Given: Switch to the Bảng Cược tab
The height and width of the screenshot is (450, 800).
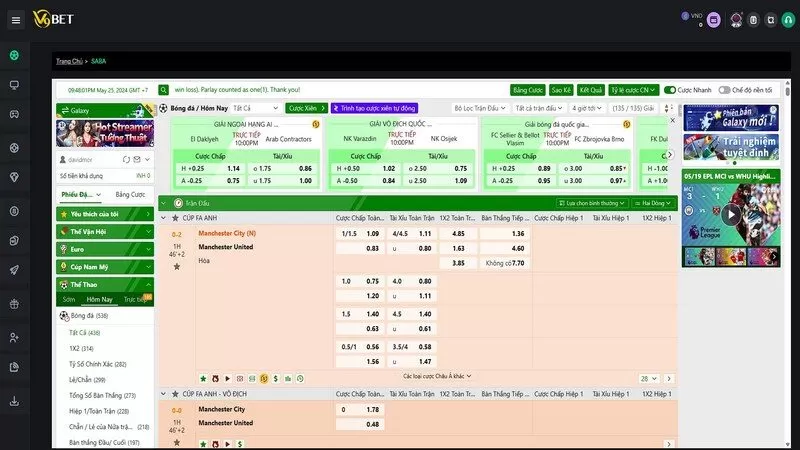Looking at the screenshot, I should [130, 194].
